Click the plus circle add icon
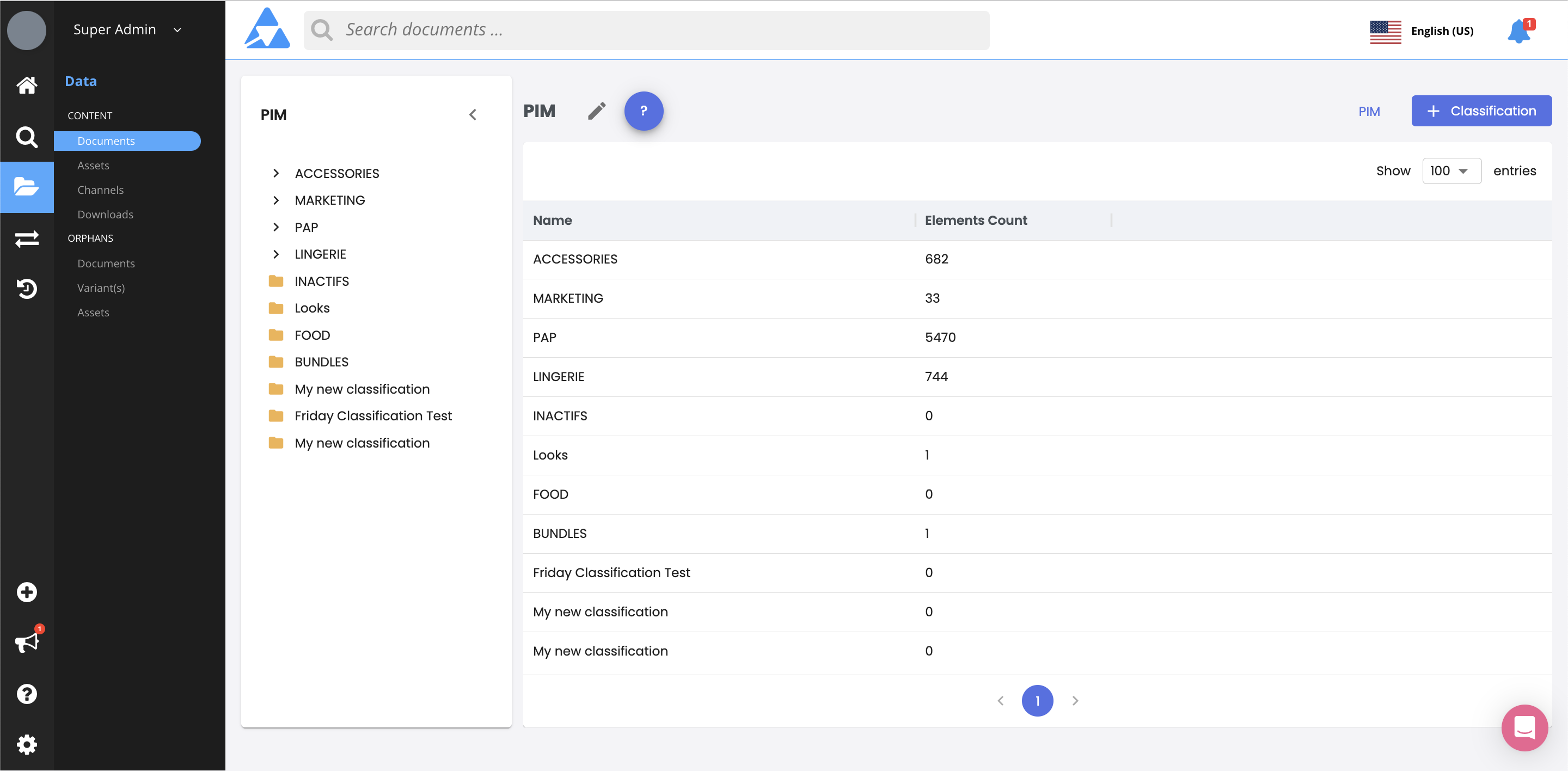 coord(27,592)
